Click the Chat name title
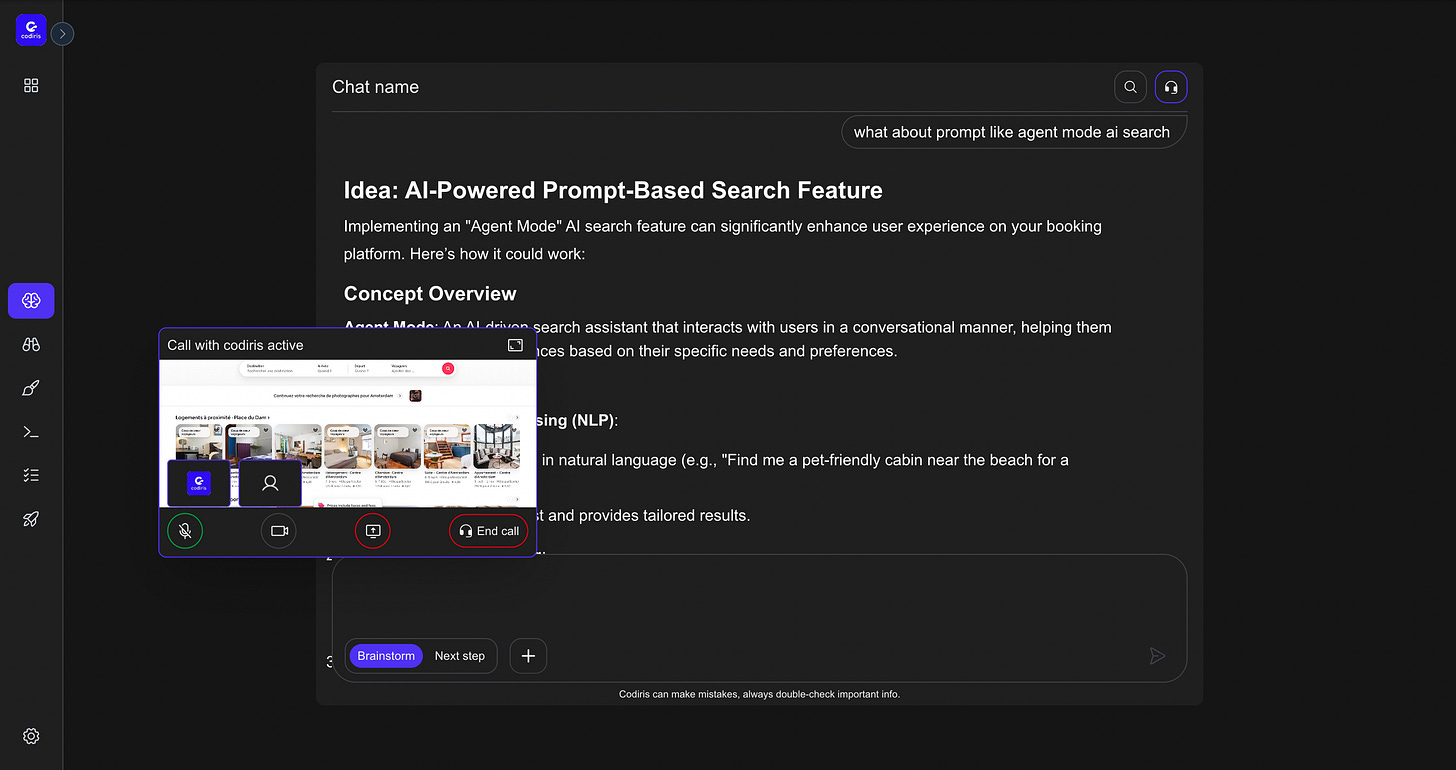Viewport: 1456px width, 770px height. pyautogui.click(x=375, y=87)
